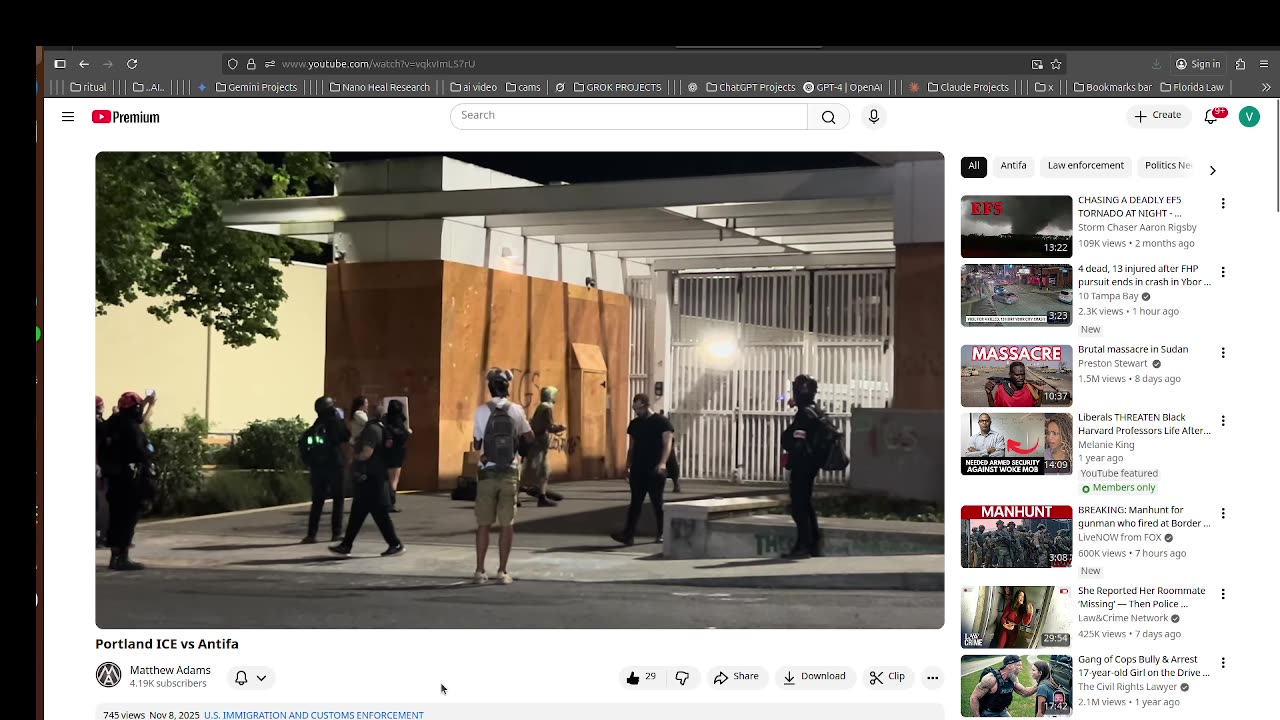Open the Bookmarks bar folder

[1113, 87]
